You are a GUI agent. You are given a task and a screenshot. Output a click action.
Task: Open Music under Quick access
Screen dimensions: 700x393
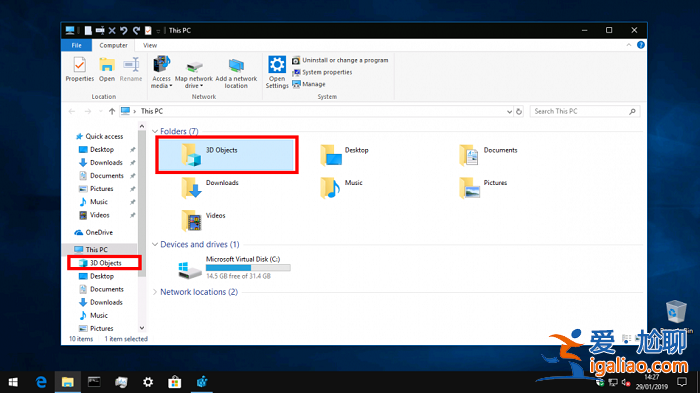(93, 202)
